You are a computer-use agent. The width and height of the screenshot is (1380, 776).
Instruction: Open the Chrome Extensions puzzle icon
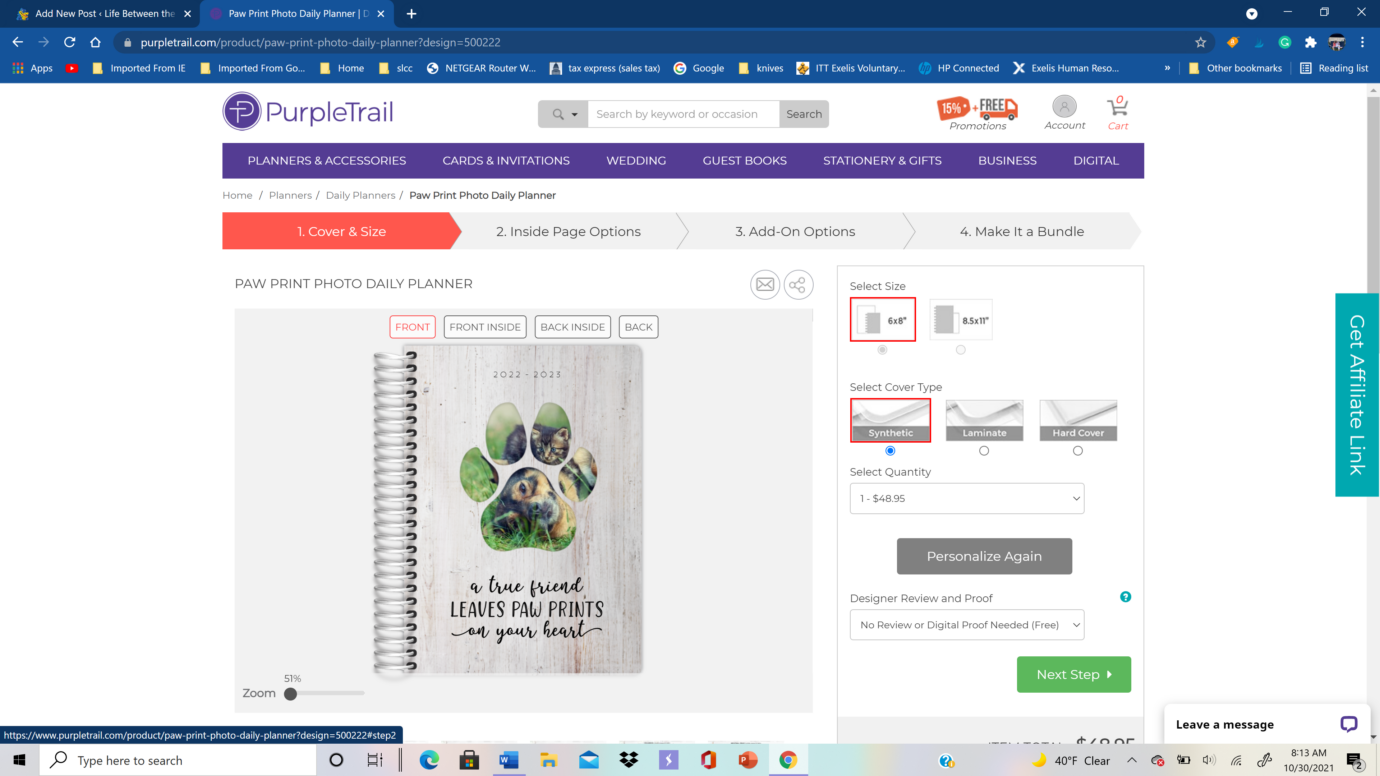pyautogui.click(x=1310, y=42)
